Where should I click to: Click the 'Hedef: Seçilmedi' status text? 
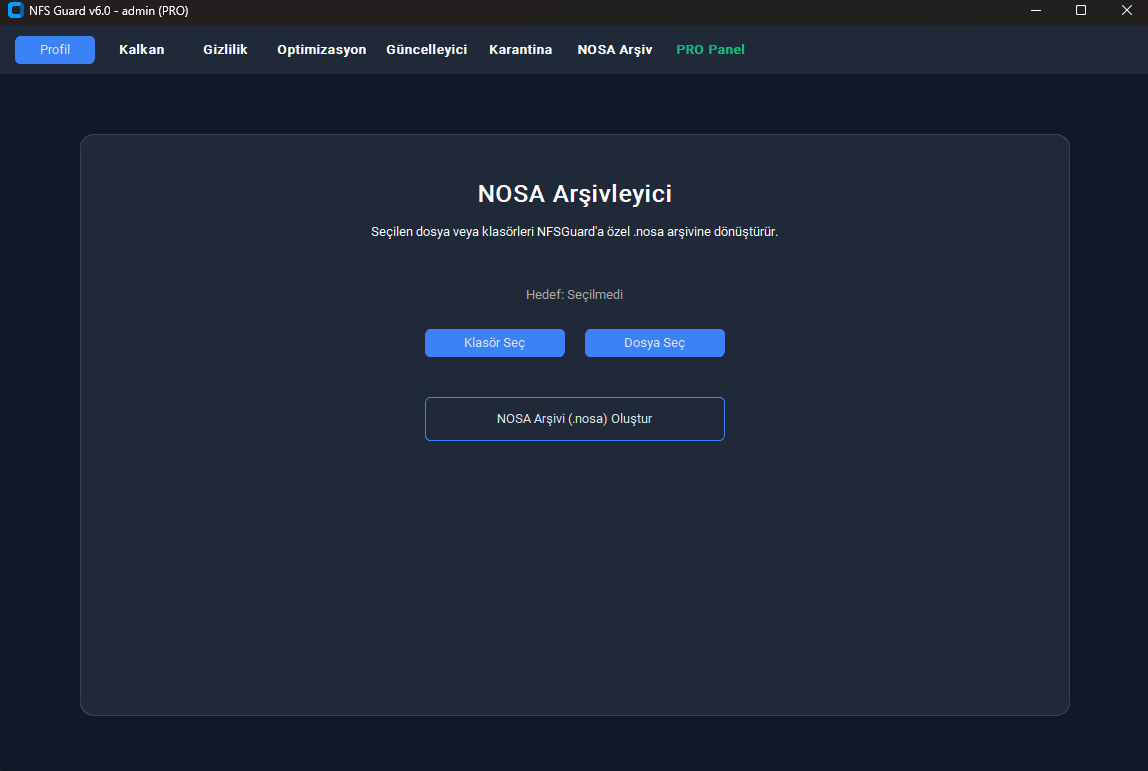pos(575,294)
